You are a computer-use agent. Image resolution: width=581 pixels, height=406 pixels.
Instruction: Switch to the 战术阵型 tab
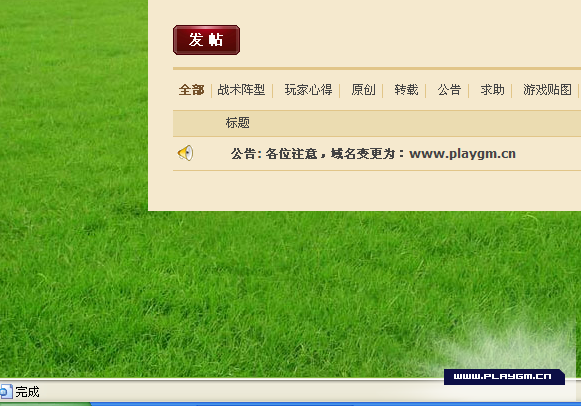tap(241, 90)
